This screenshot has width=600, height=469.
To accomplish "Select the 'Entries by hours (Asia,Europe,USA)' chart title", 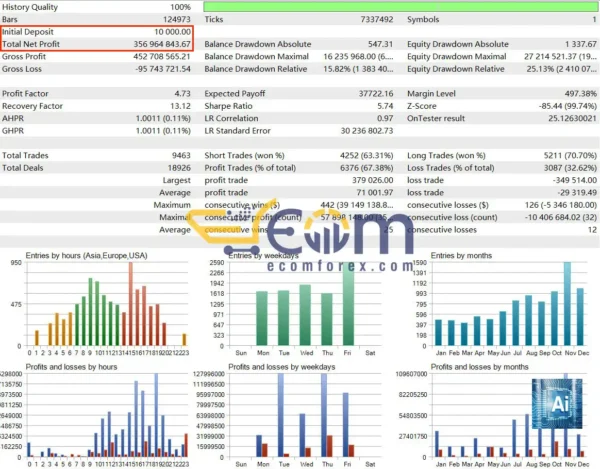I will click(86, 256).
